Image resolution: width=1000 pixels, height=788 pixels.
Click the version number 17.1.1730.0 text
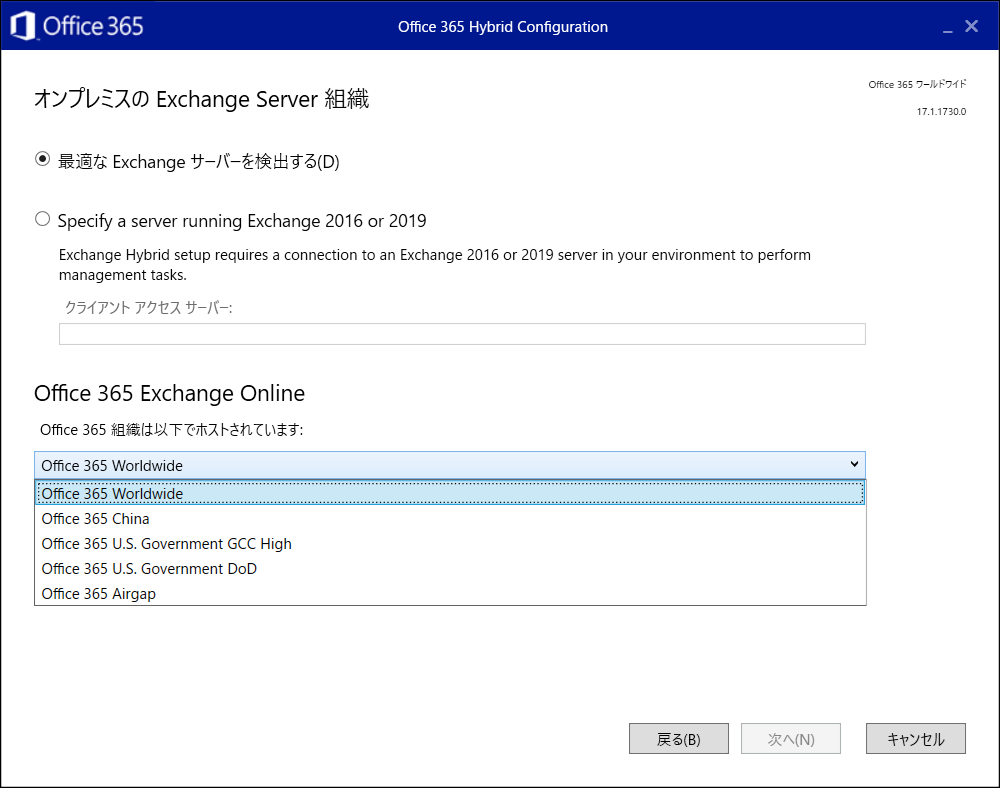pos(941,112)
